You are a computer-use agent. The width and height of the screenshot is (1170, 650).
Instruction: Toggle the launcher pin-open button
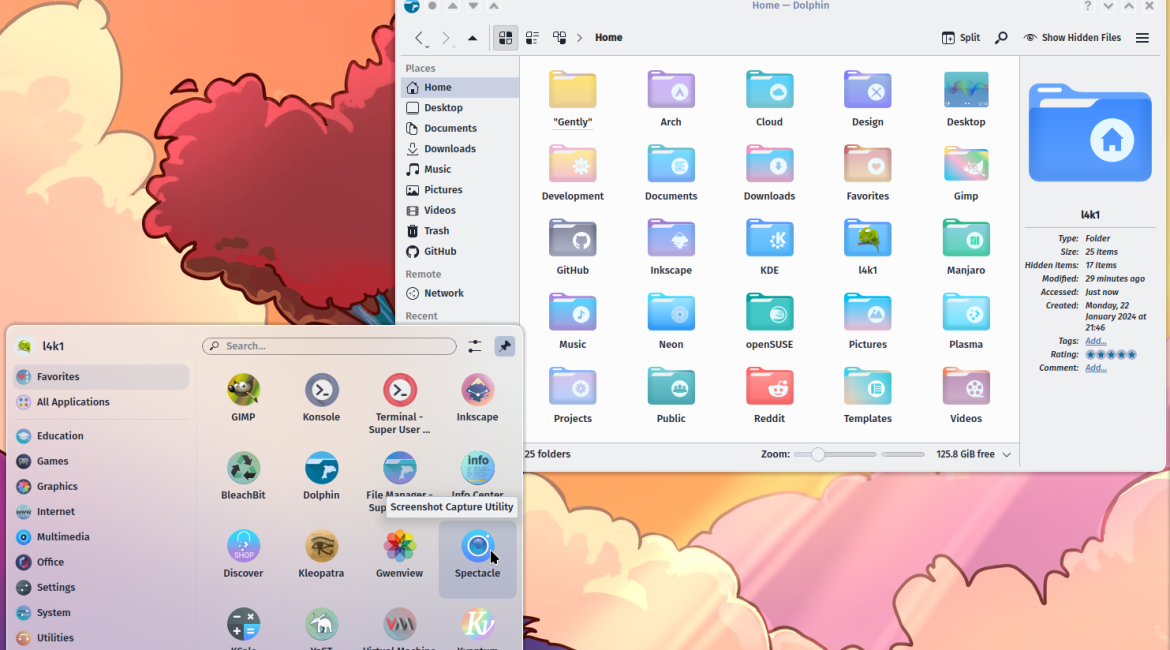coord(505,346)
